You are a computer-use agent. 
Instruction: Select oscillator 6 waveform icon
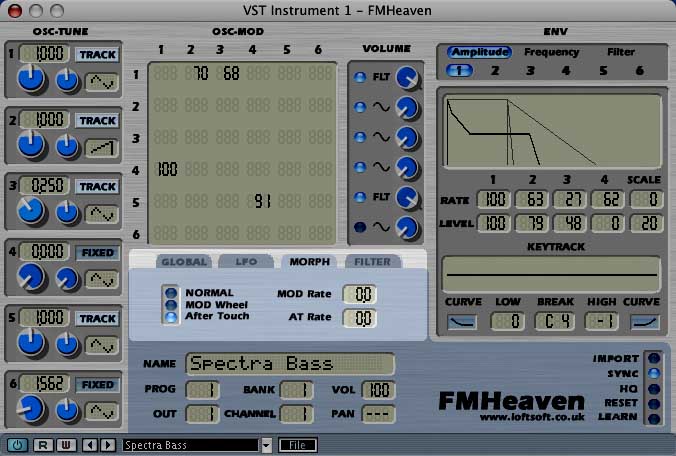coord(101,411)
